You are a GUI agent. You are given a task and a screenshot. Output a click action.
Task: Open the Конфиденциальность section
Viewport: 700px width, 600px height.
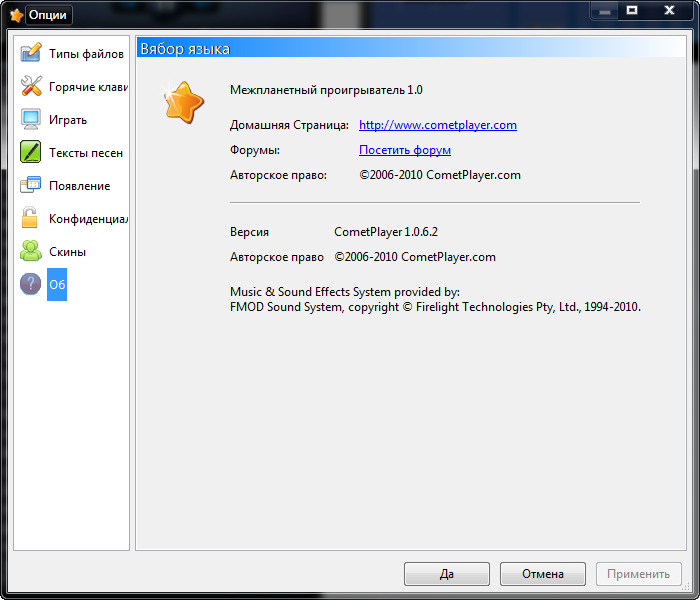88,219
